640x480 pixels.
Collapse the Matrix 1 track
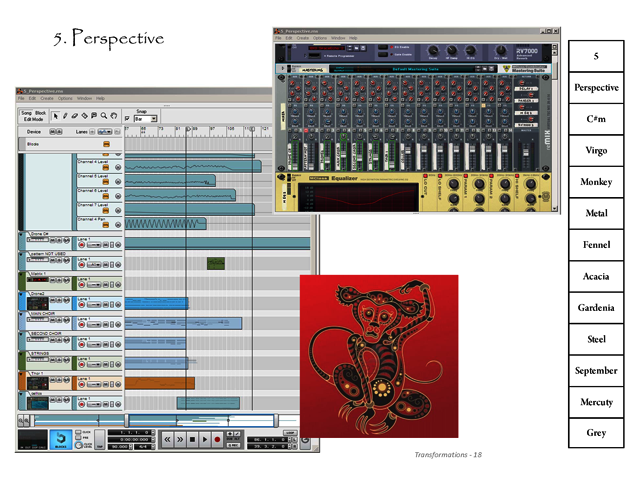click(21, 273)
